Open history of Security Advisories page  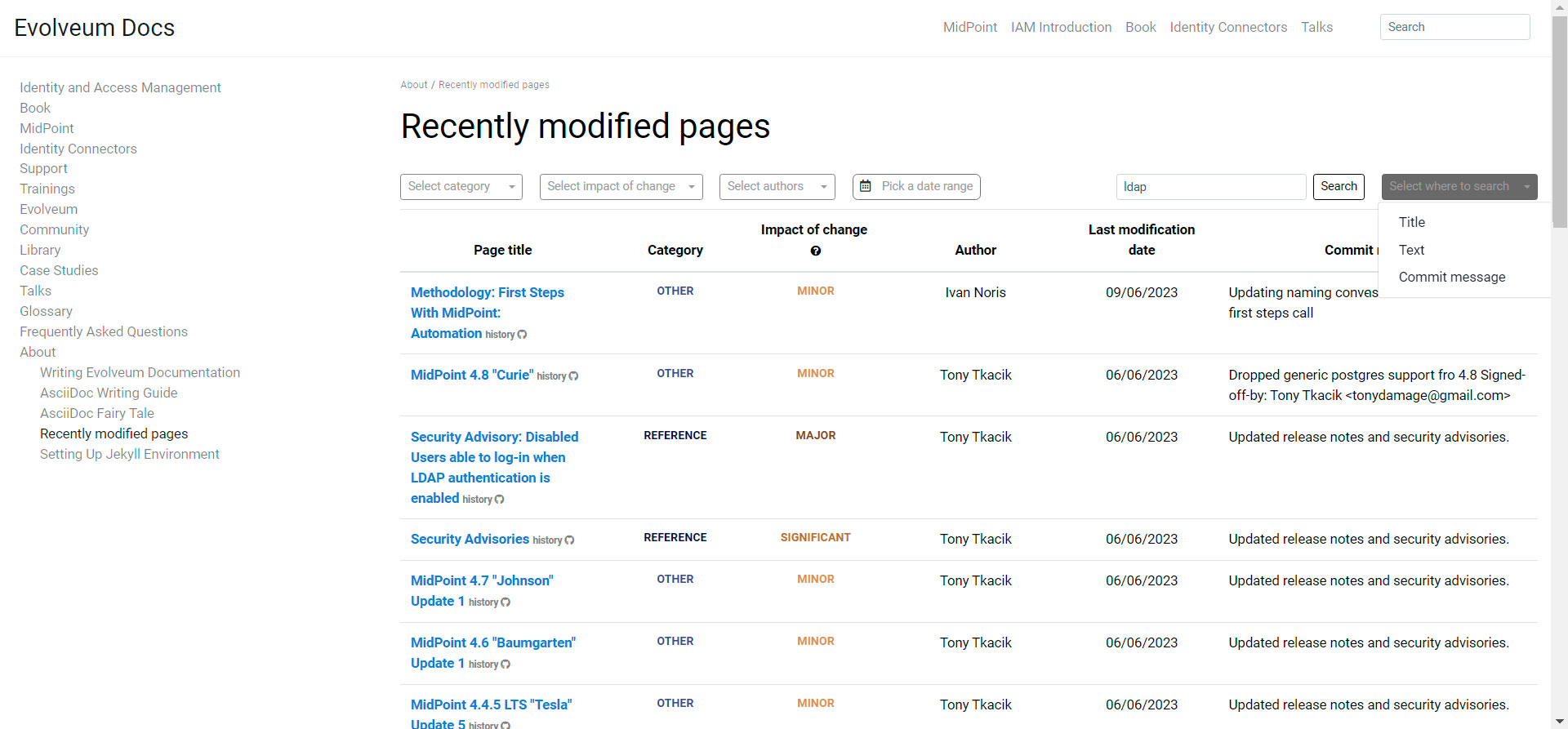553,540
